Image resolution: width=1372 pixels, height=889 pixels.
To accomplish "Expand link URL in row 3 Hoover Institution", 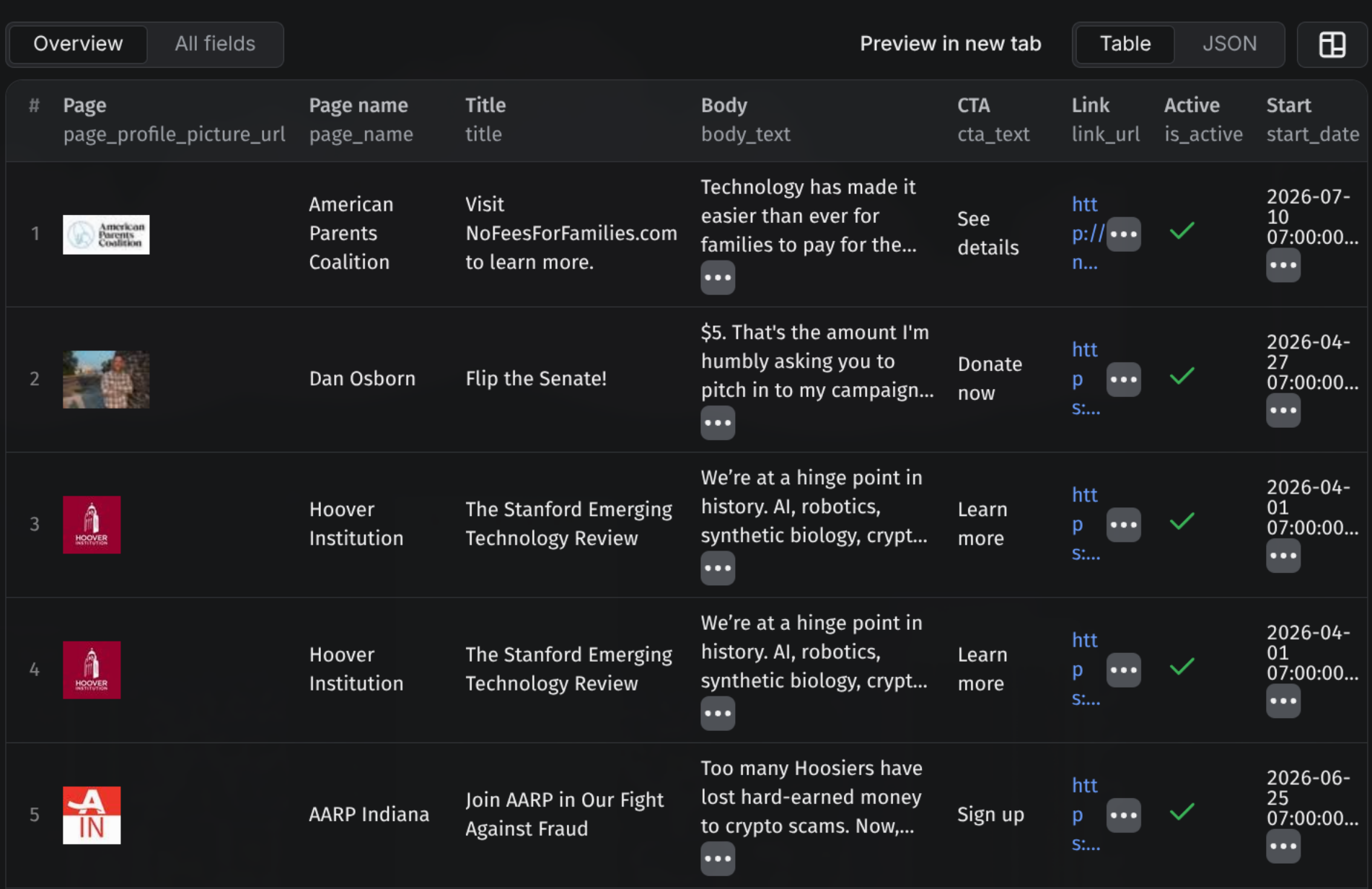I will (x=1123, y=525).
